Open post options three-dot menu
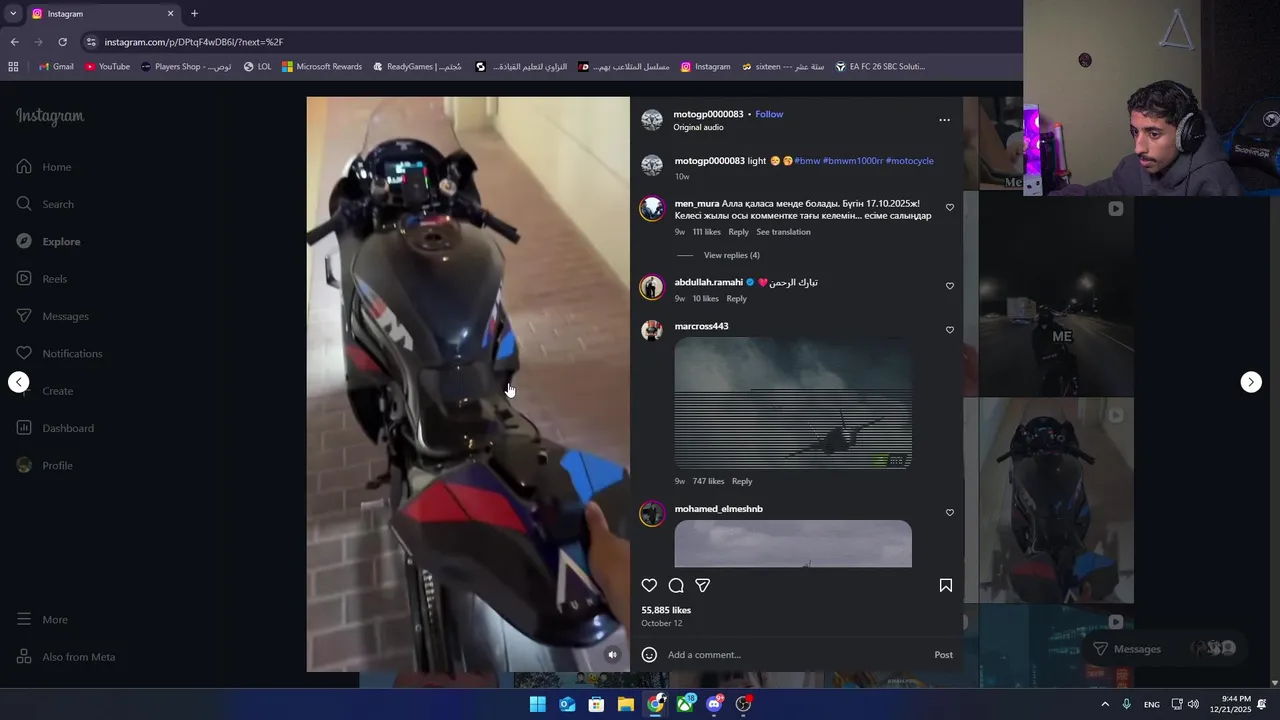Image resolution: width=1280 pixels, height=720 pixels. 944,120
